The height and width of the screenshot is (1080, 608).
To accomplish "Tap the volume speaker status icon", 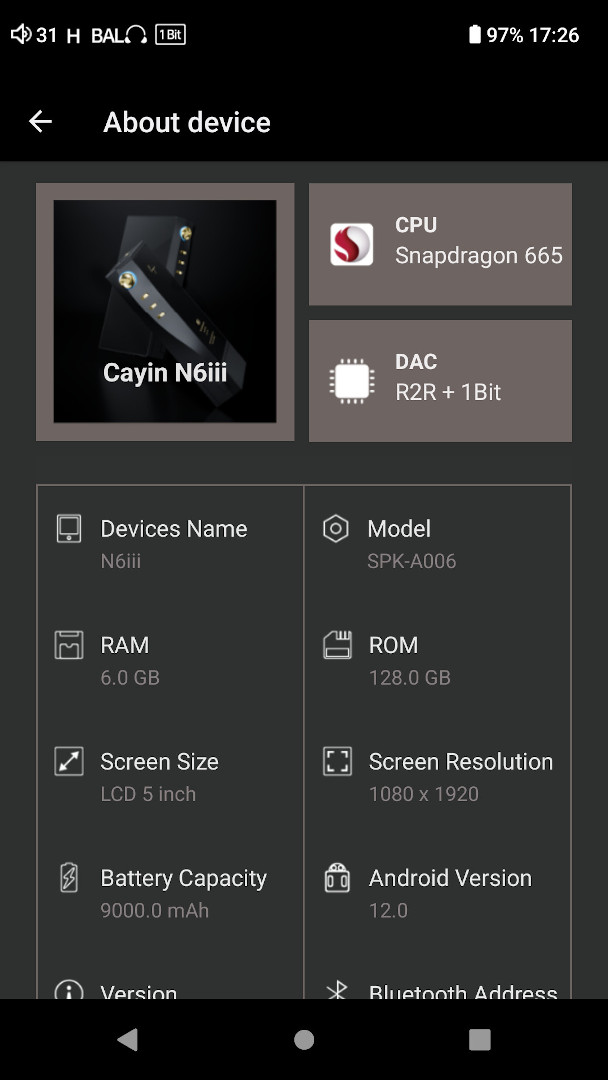I will click(20, 35).
